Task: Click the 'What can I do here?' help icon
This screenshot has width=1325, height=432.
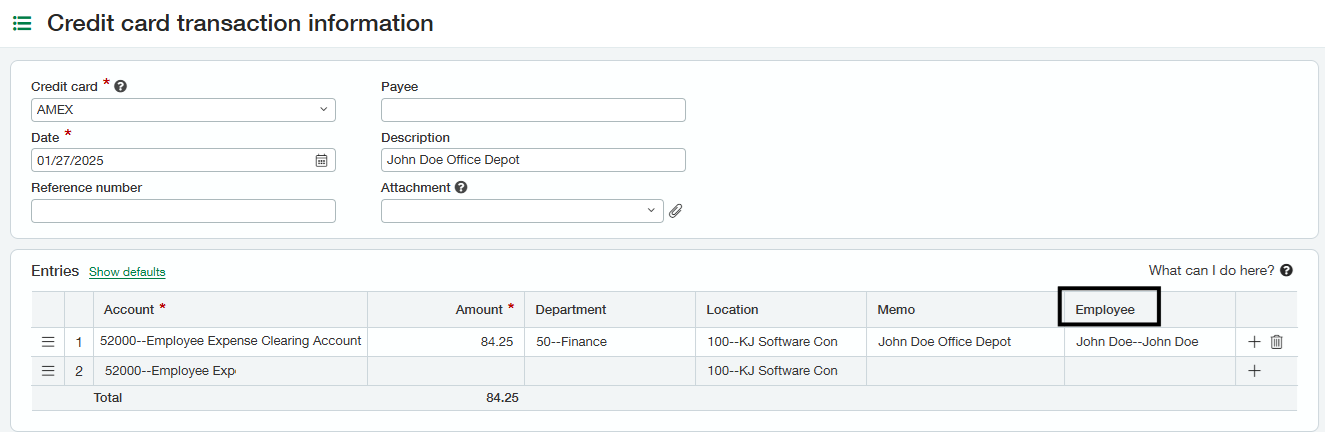Action: tap(1286, 270)
